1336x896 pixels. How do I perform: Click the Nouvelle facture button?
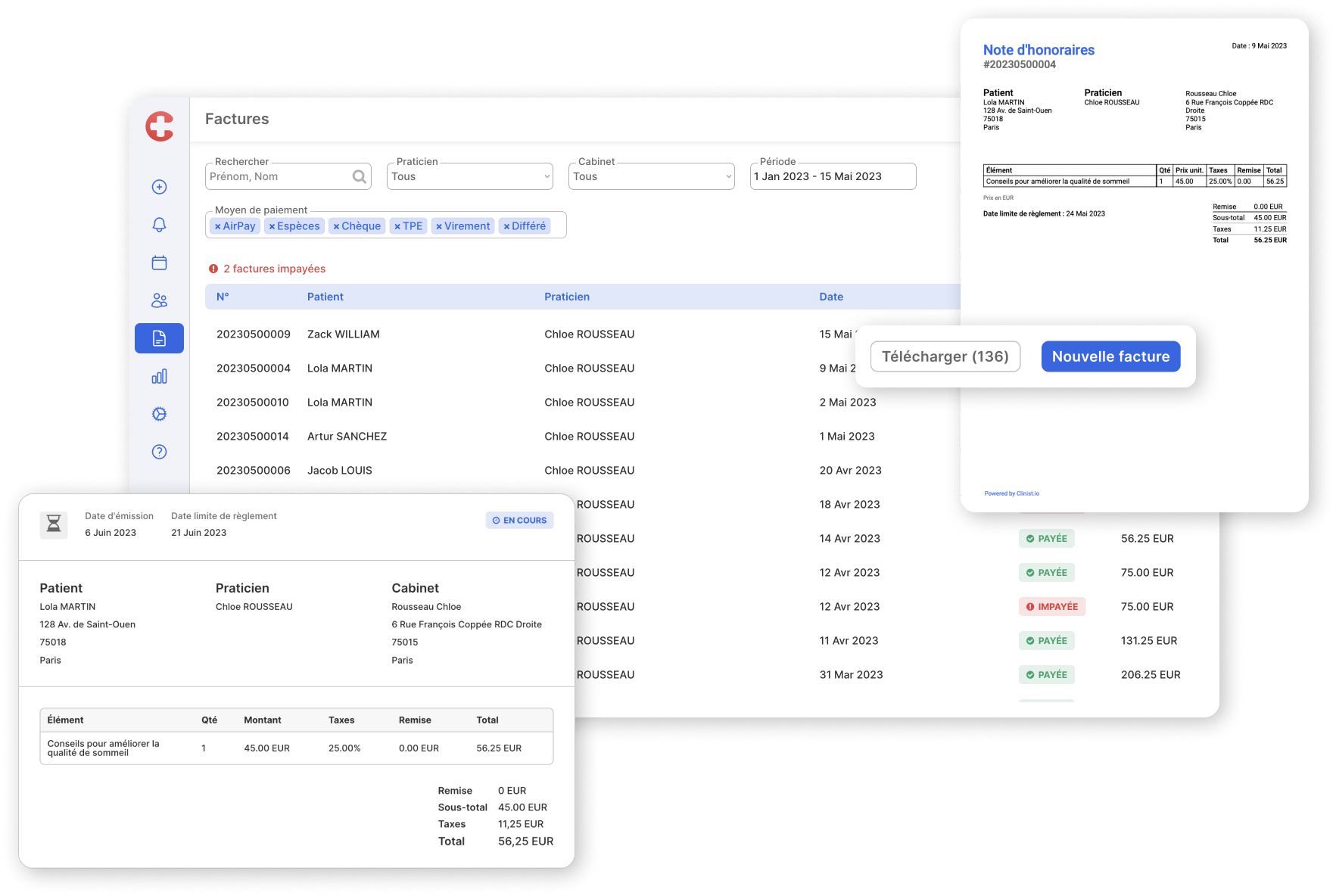pos(1110,356)
